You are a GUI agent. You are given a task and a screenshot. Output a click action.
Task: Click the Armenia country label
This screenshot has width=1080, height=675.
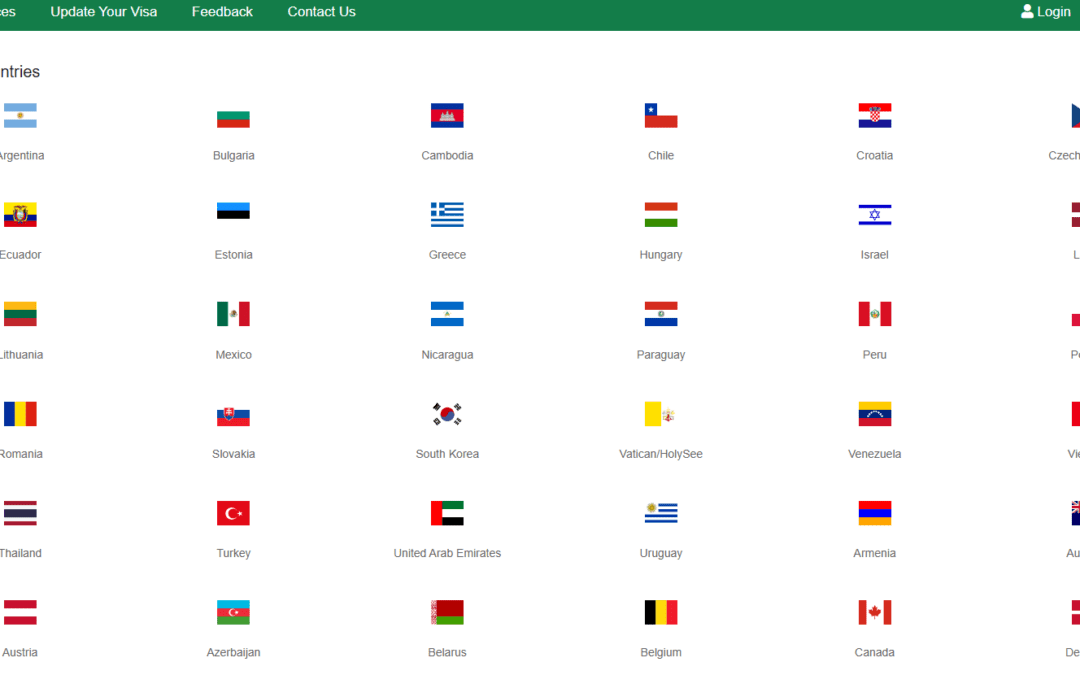pyautogui.click(x=875, y=553)
